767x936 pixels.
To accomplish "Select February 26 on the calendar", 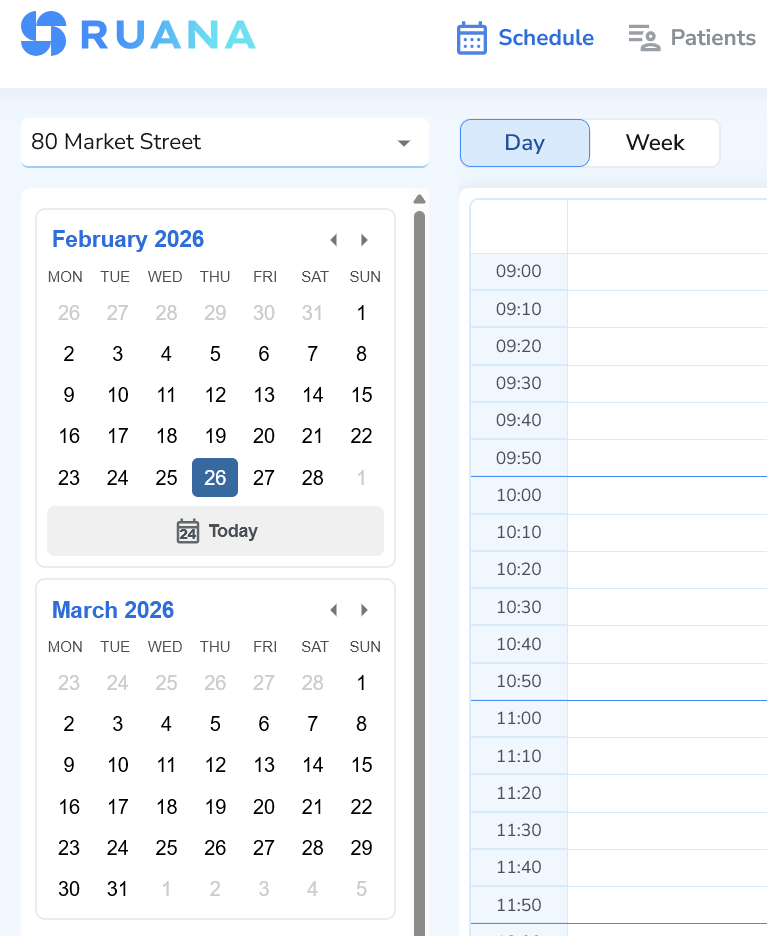I will [214, 477].
